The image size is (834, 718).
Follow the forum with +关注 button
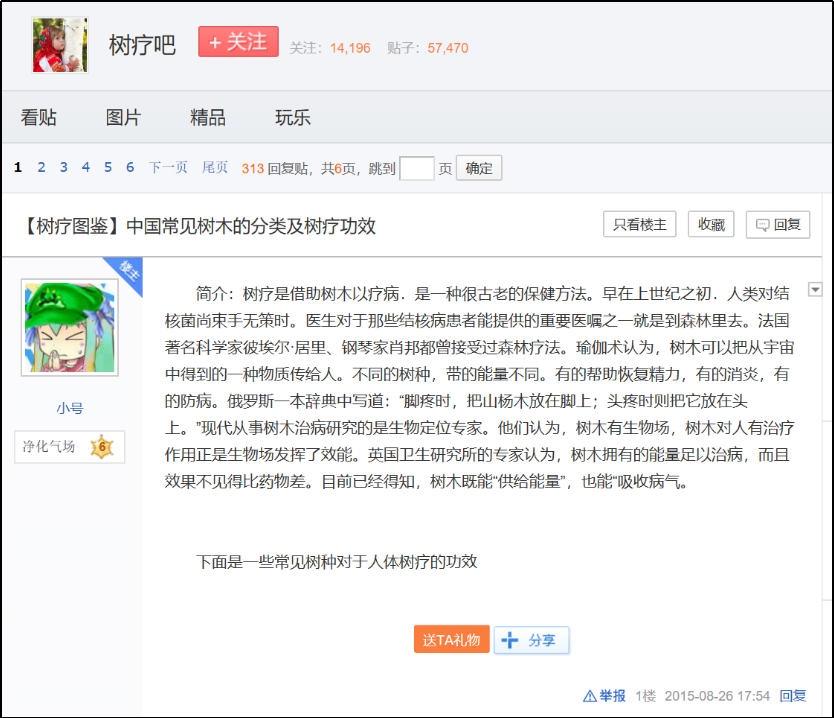pos(238,41)
